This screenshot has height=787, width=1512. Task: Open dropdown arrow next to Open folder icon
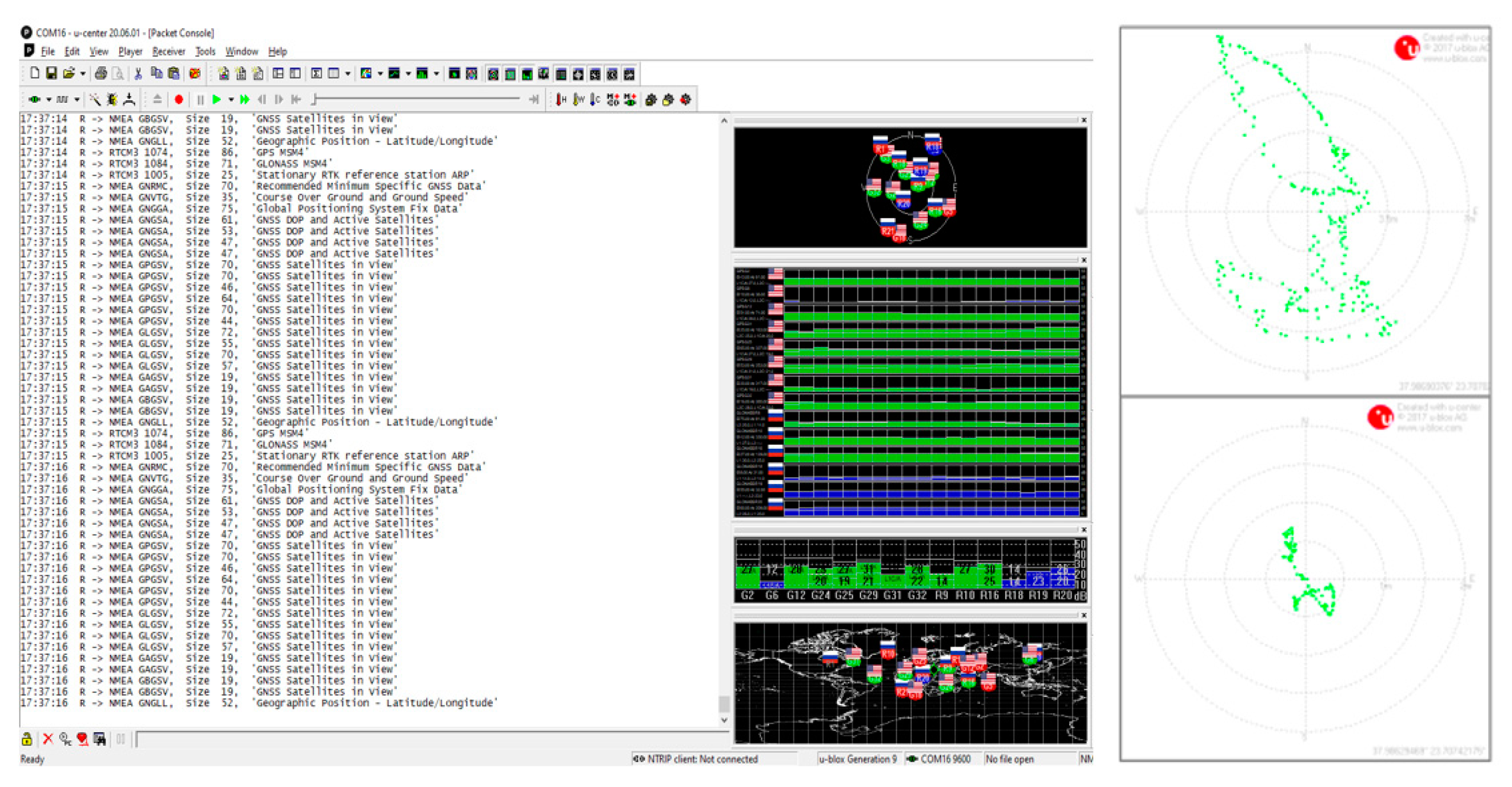pyautogui.click(x=83, y=74)
